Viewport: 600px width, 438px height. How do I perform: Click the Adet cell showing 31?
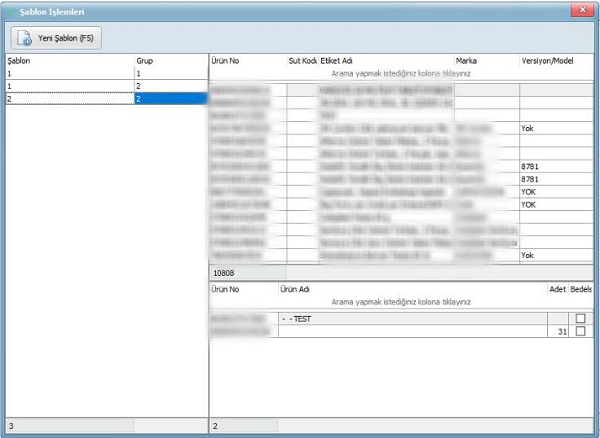[x=558, y=331]
